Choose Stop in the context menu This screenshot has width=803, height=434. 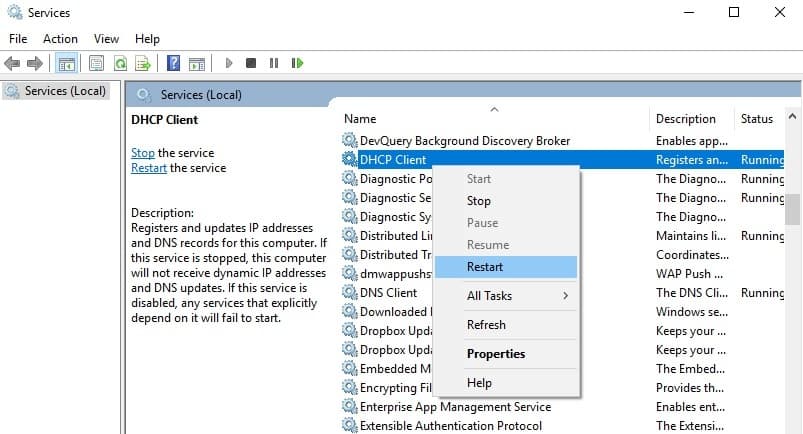(x=506, y=201)
